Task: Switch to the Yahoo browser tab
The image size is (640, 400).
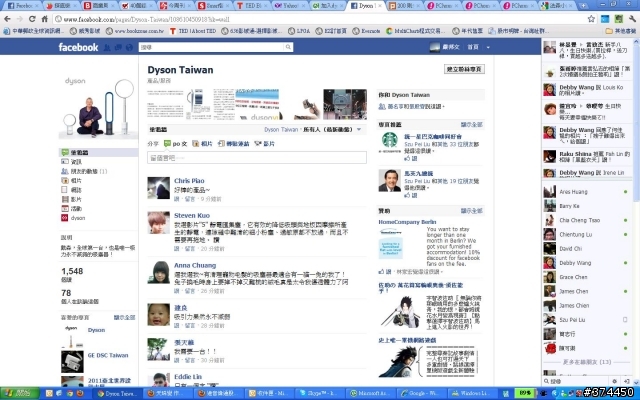Action: point(290,6)
